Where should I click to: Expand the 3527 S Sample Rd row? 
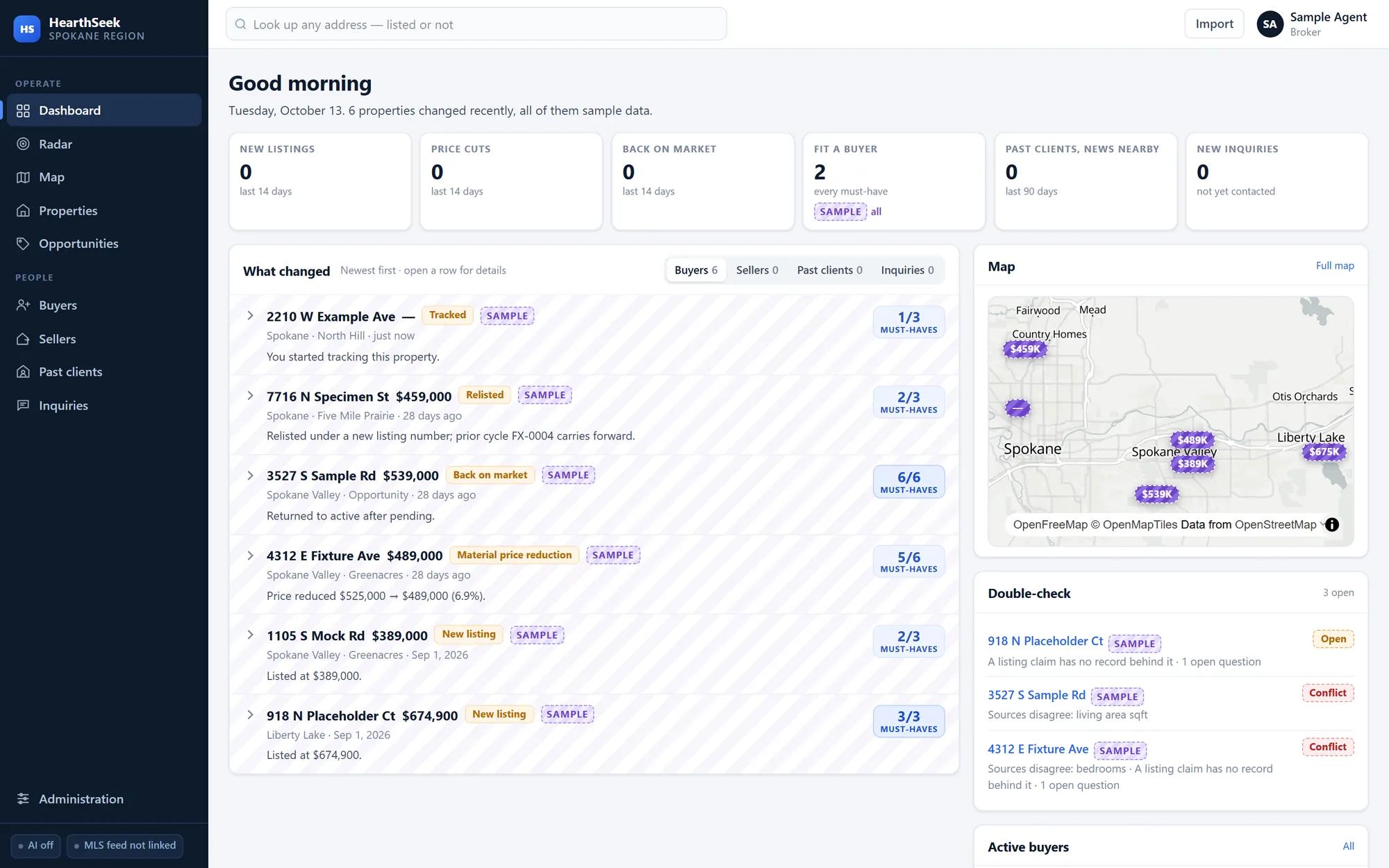click(250, 476)
